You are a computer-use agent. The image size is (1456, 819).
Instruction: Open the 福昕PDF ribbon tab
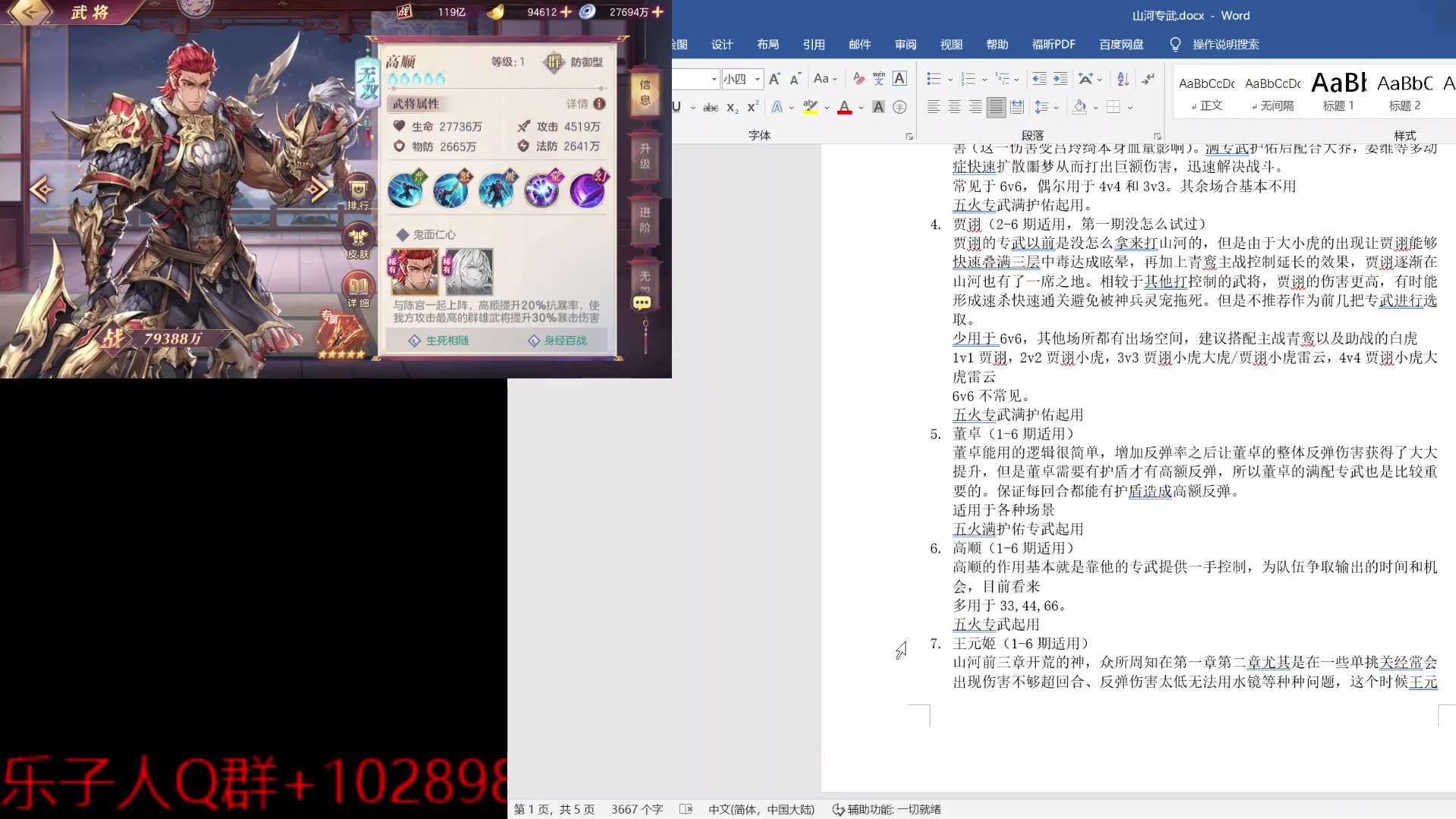coord(1053,45)
